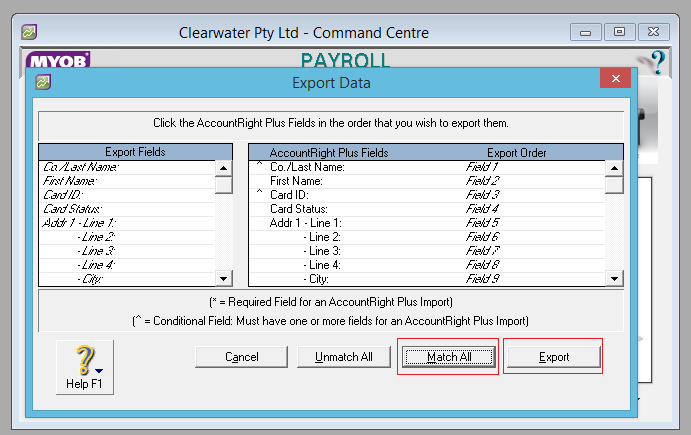Click the Export button
The width and height of the screenshot is (691, 435).
[554, 357]
